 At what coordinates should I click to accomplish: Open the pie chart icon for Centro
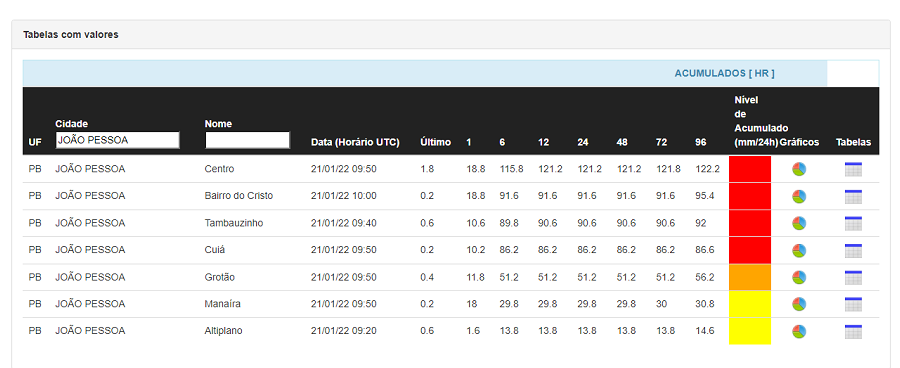(799, 169)
